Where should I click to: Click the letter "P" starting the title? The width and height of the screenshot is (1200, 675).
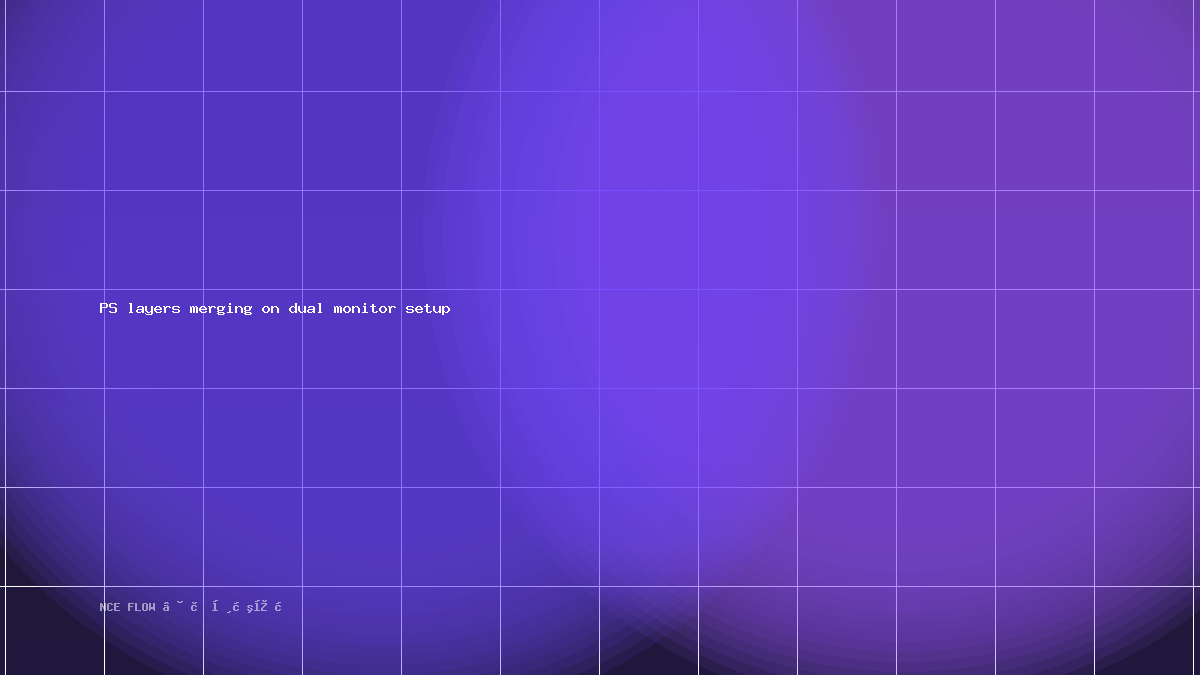103,308
